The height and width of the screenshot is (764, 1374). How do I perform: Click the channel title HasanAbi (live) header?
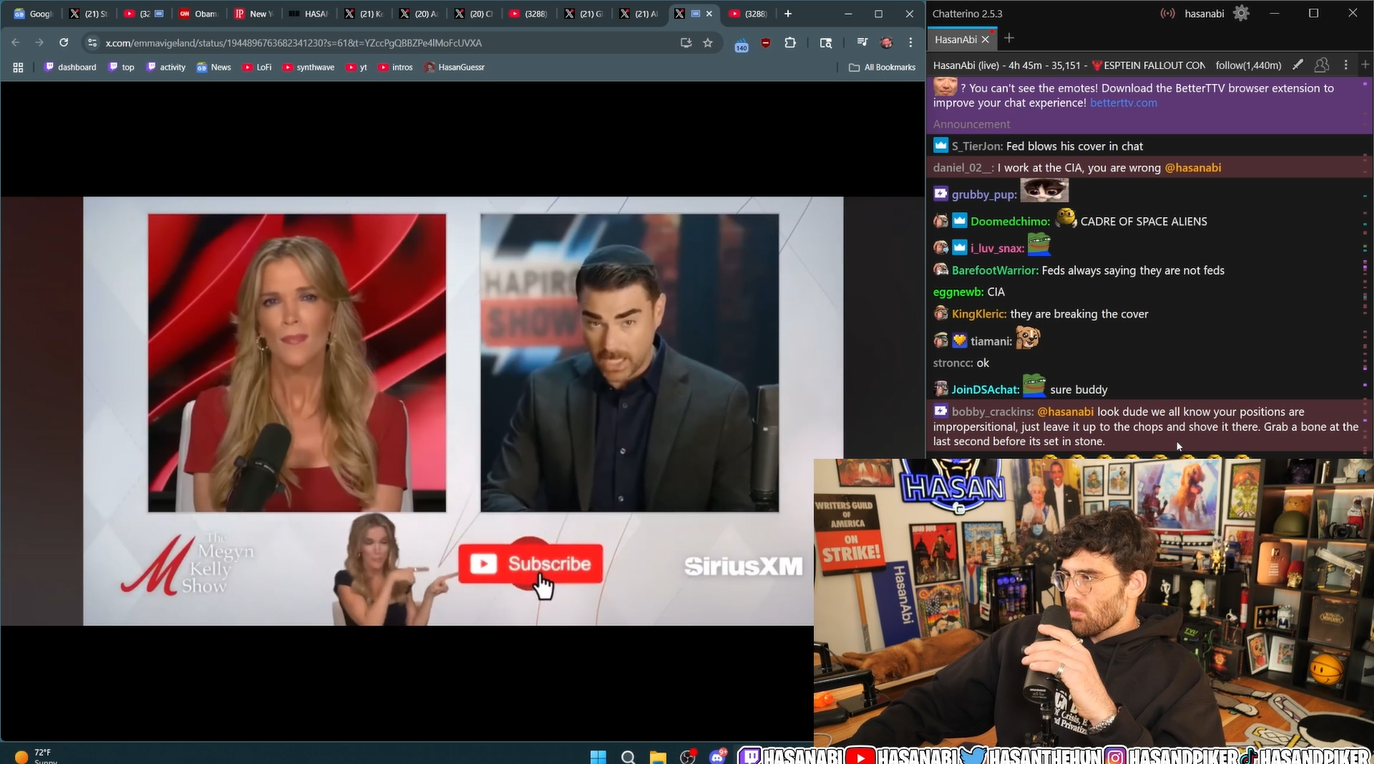coord(1068,65)
